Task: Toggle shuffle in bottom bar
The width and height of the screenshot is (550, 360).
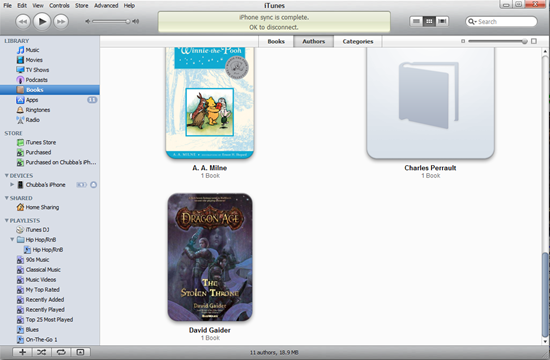Action: (42, 352)
